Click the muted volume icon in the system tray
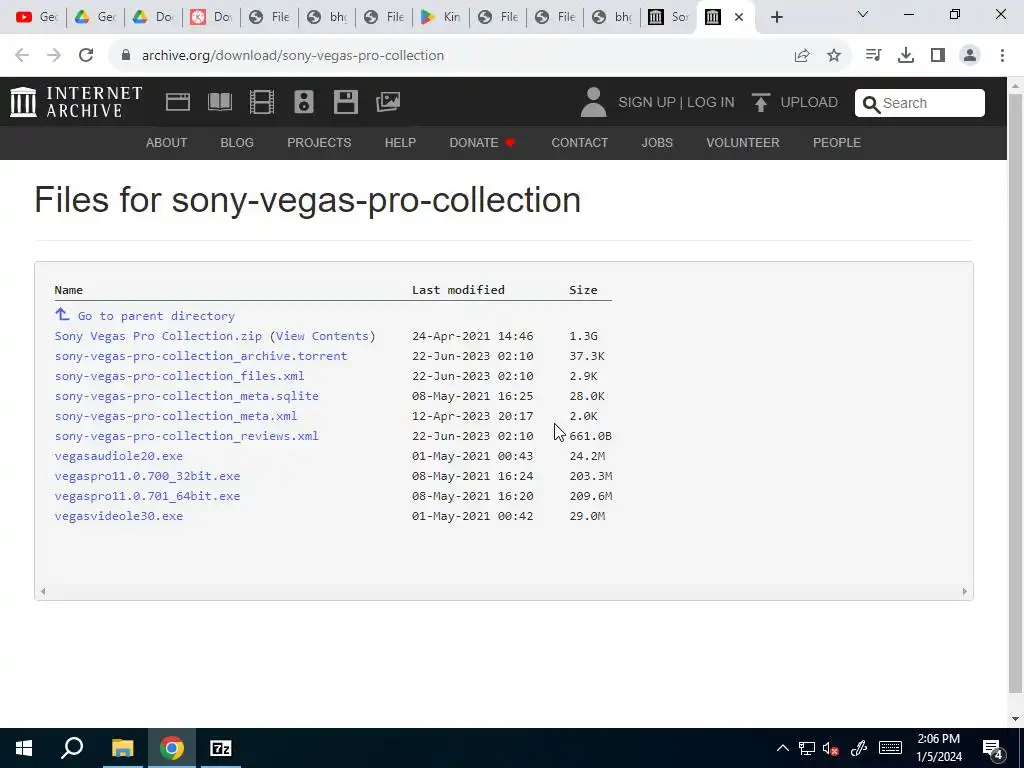1024x768 pixels. coord(831,748)
